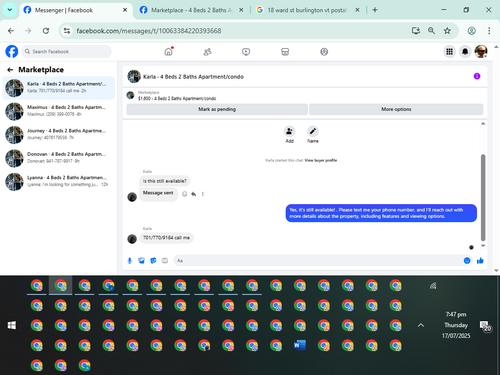Switch to '18 ward st burlington' Google tab
This screenshot has height=375, width=500.
(307, 10)
